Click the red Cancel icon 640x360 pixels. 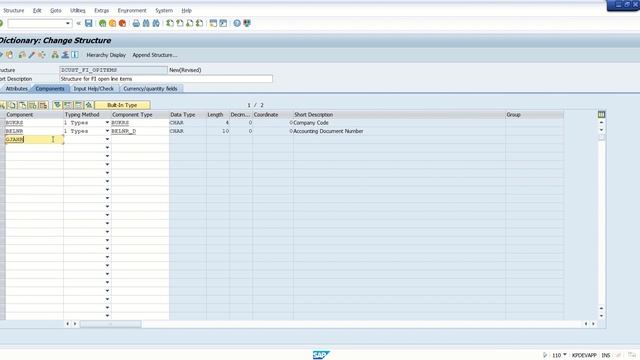(x=122, y=23)
